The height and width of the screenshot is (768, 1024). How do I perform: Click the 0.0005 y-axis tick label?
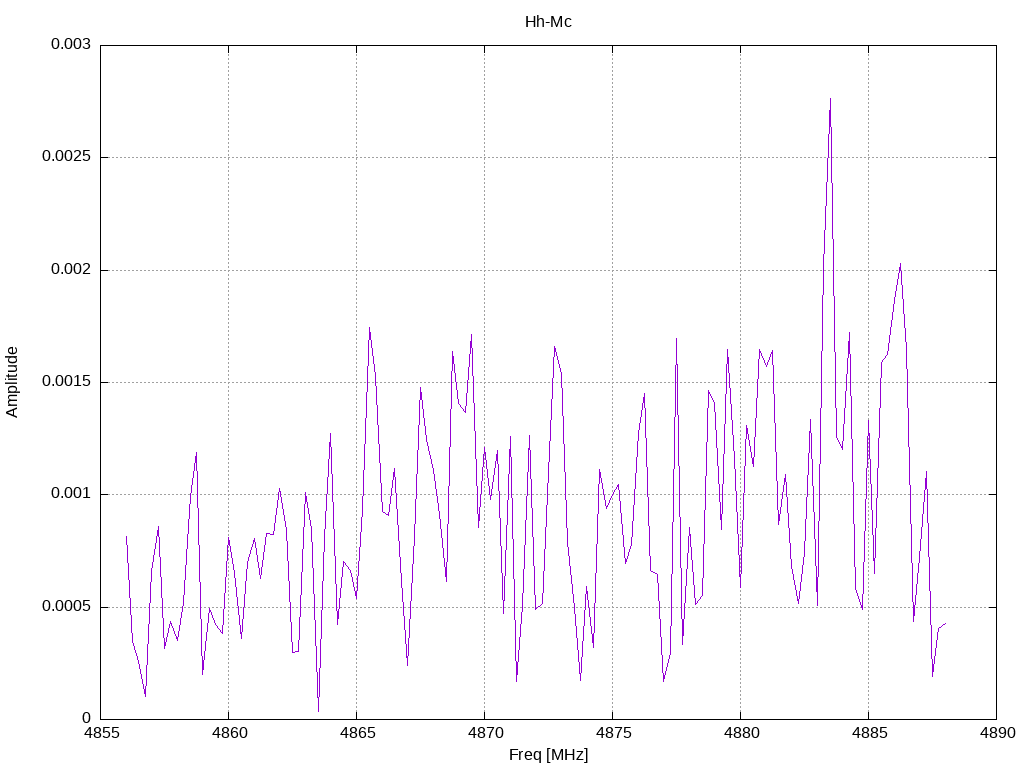coord(66,606)
